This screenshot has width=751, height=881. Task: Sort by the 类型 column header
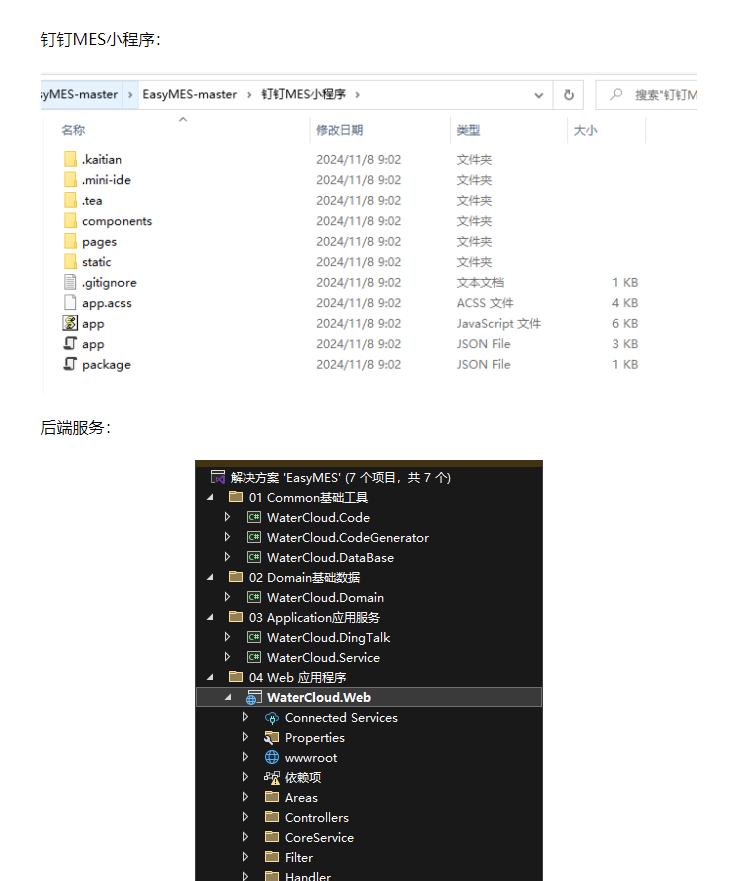coord(468,130)
